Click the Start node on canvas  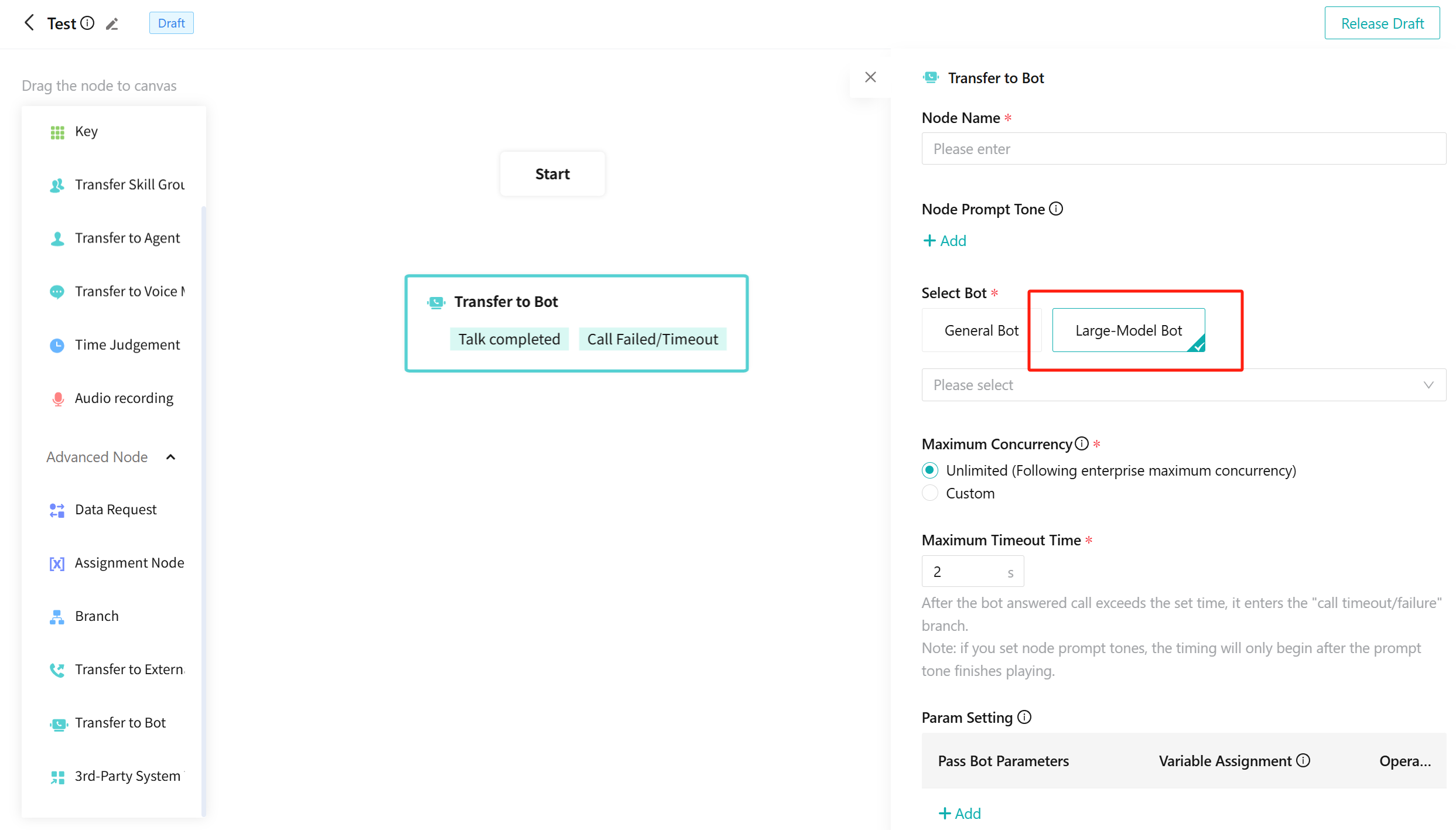click(x=552, y=174)
